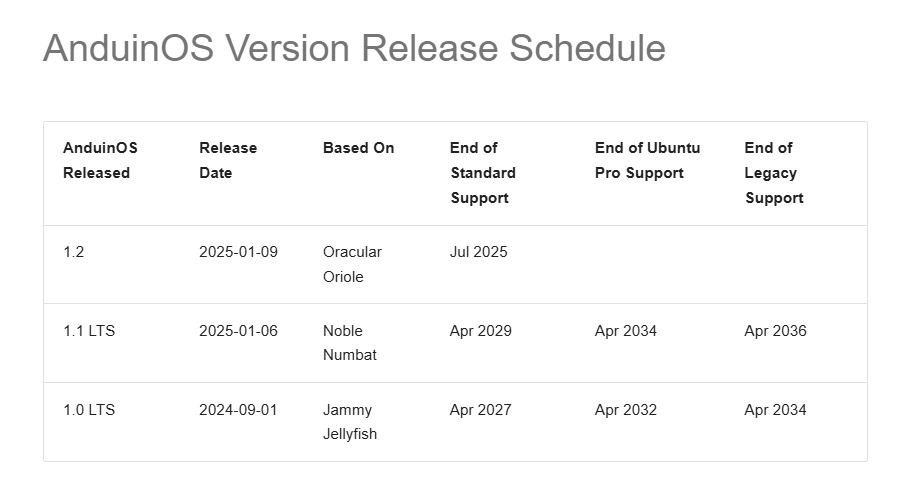Screen dimensions: 914x483
Task: Click the AnduinOS Version Release Schedule heading
Action: point(354,48)
